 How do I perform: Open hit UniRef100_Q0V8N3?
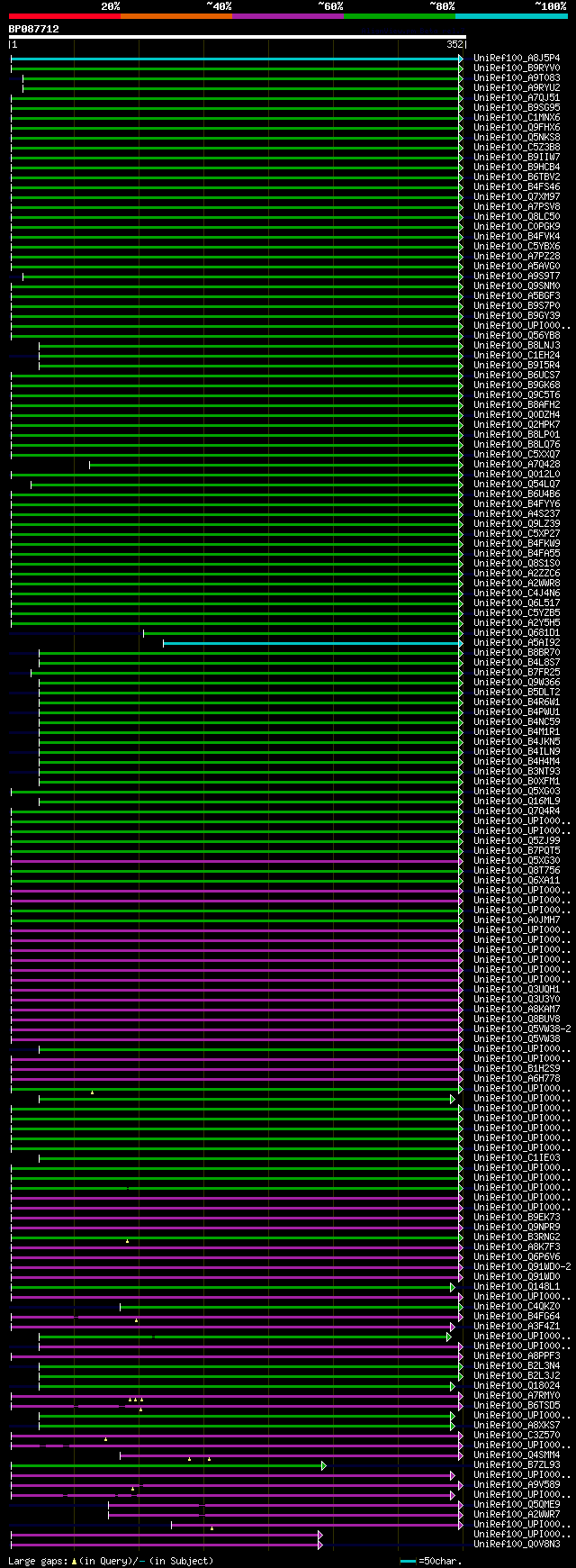(x=517, y=1544)
